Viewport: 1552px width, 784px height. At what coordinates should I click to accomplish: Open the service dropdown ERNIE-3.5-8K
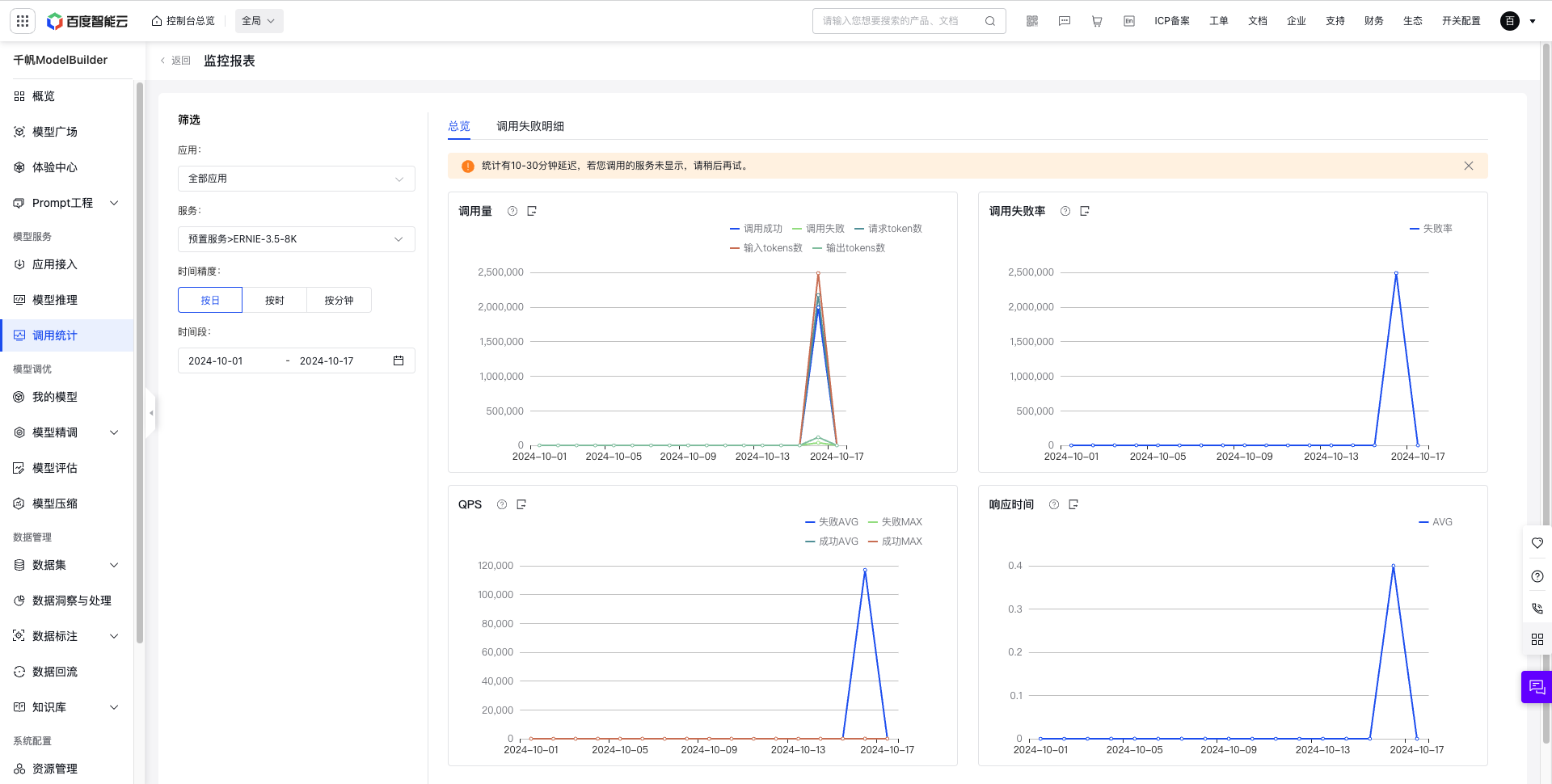coord(297,239)
